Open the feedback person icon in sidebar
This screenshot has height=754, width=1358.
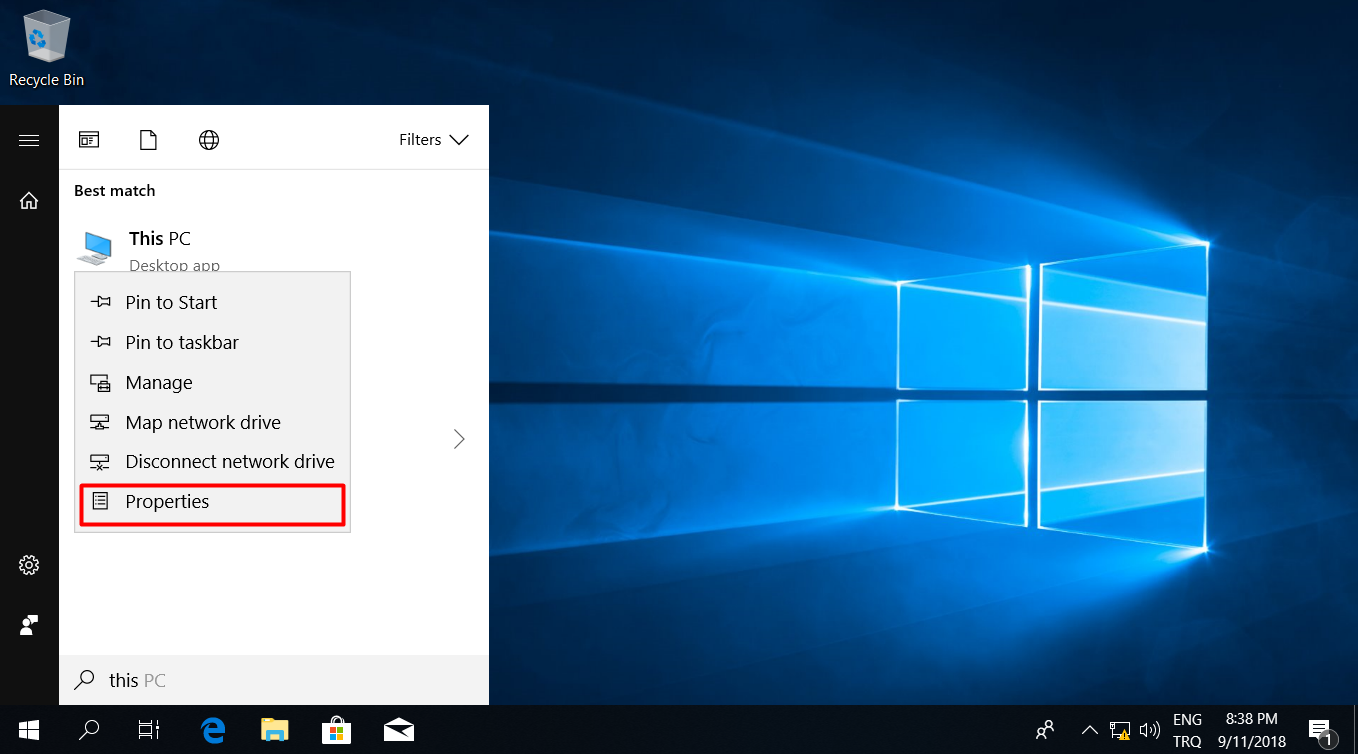pyautogui.click(x=29, y=625)
